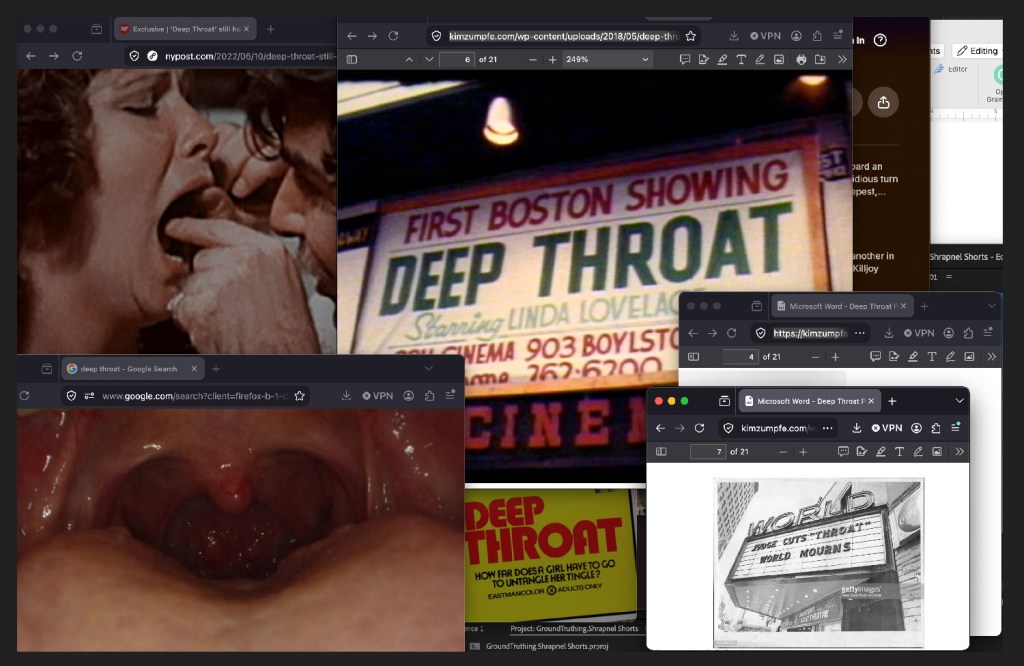Screen dimensions: 1024x666
Task: Add image tool in page 7 PDF window
Action: [x=937, y=451]
